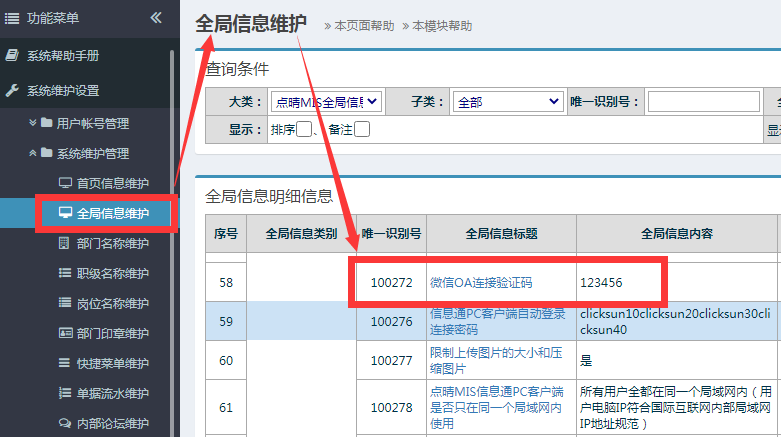Click the list icon beside 职级名称维护
781x437 pixels.
(x=66, y=273)
